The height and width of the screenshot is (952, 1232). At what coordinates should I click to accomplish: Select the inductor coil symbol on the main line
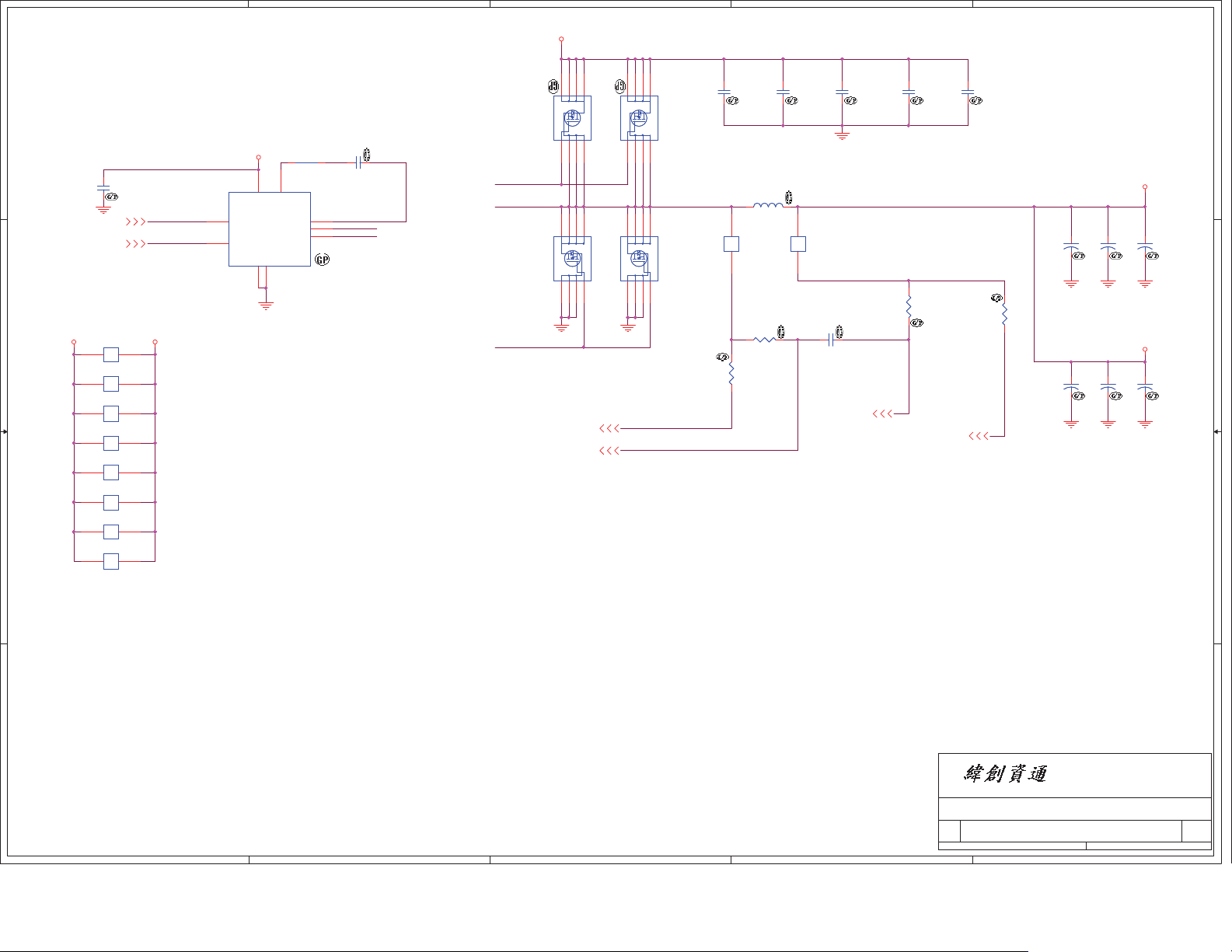(x=768, y=205)
